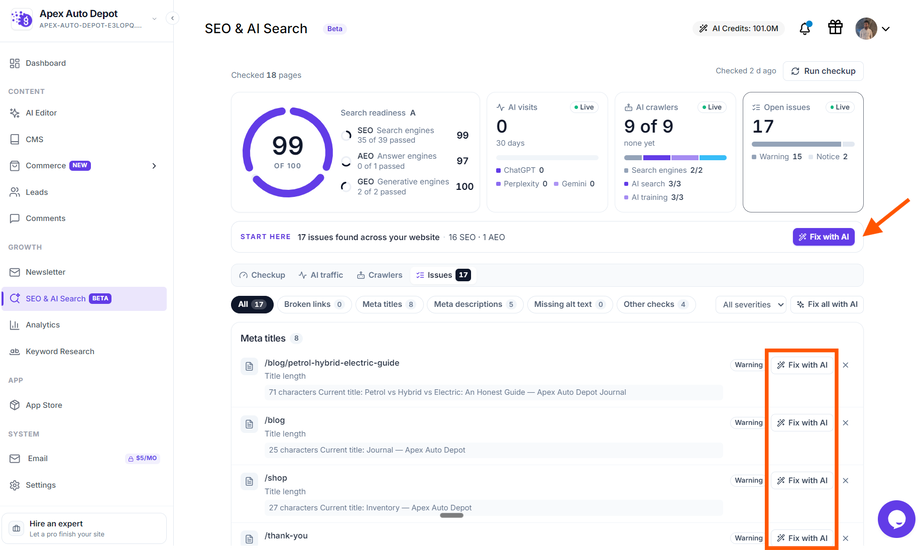Filter by Missing alt text
This screenshot has height=550, width=919.
[x=570, y=304]
